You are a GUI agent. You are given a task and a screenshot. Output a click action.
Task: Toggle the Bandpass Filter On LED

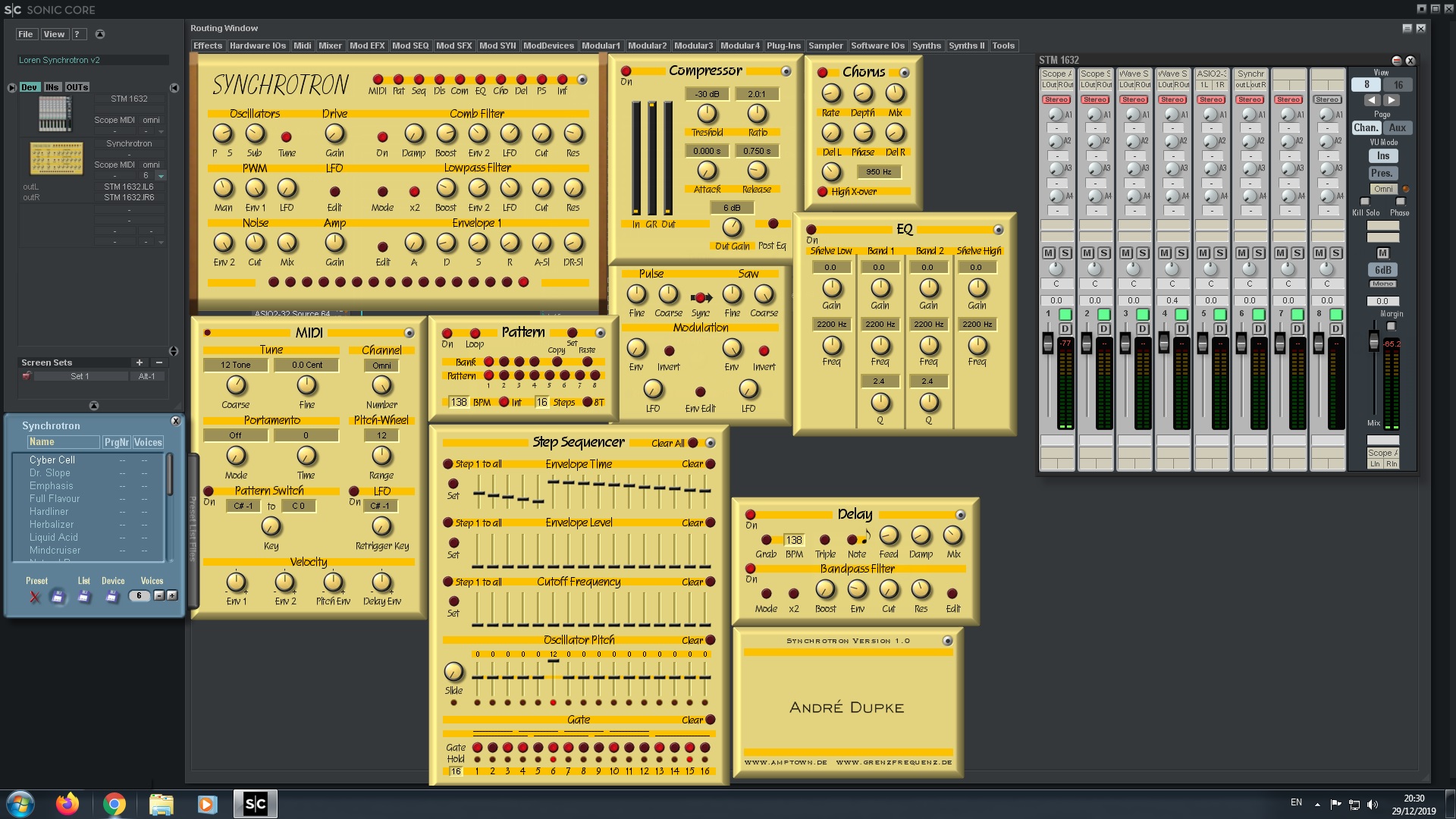(x=750, y=569)
